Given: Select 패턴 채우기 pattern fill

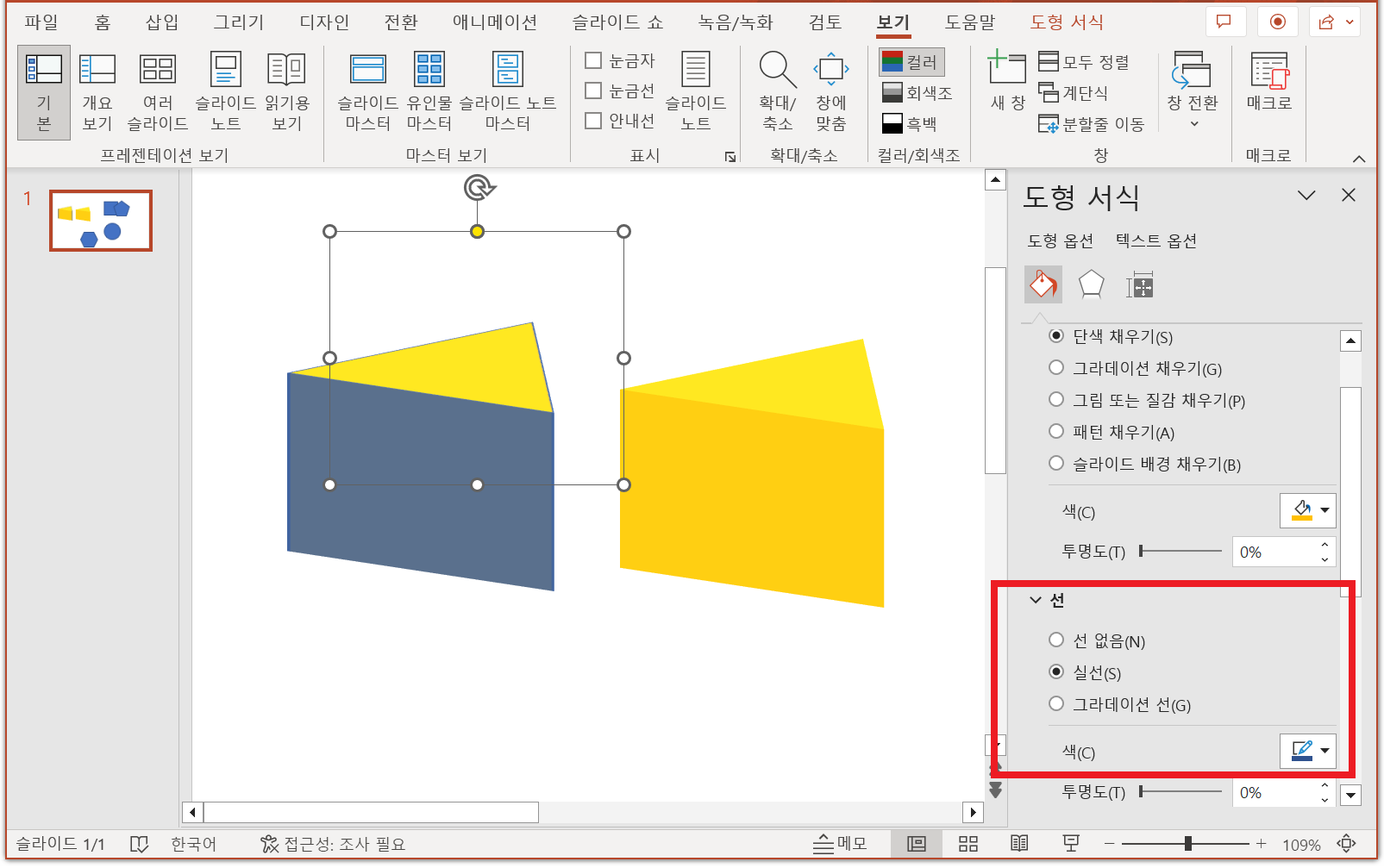Looking at the screenshot, I should pos(1056,432).
